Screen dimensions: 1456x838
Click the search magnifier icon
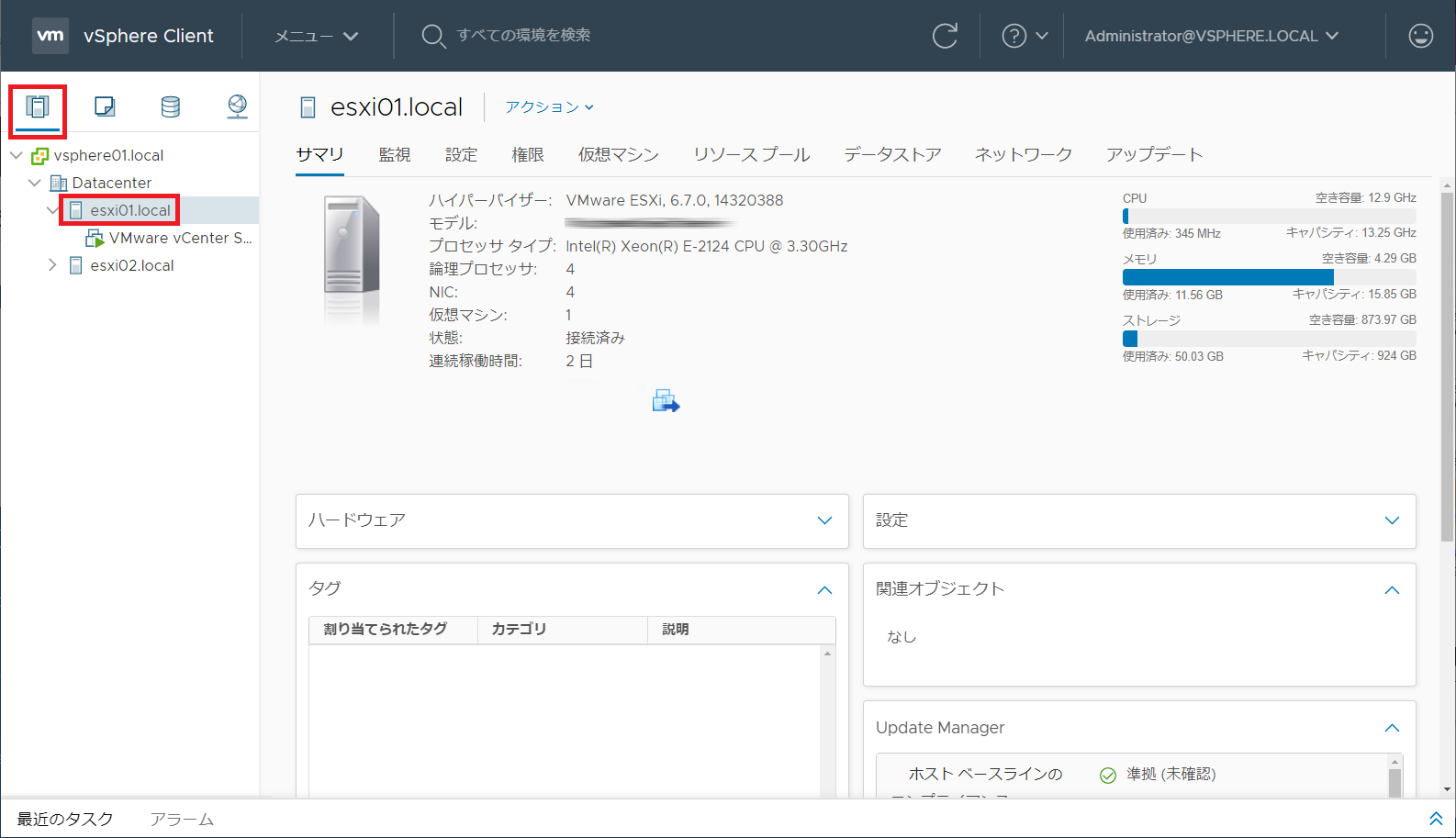click(433, 36)
